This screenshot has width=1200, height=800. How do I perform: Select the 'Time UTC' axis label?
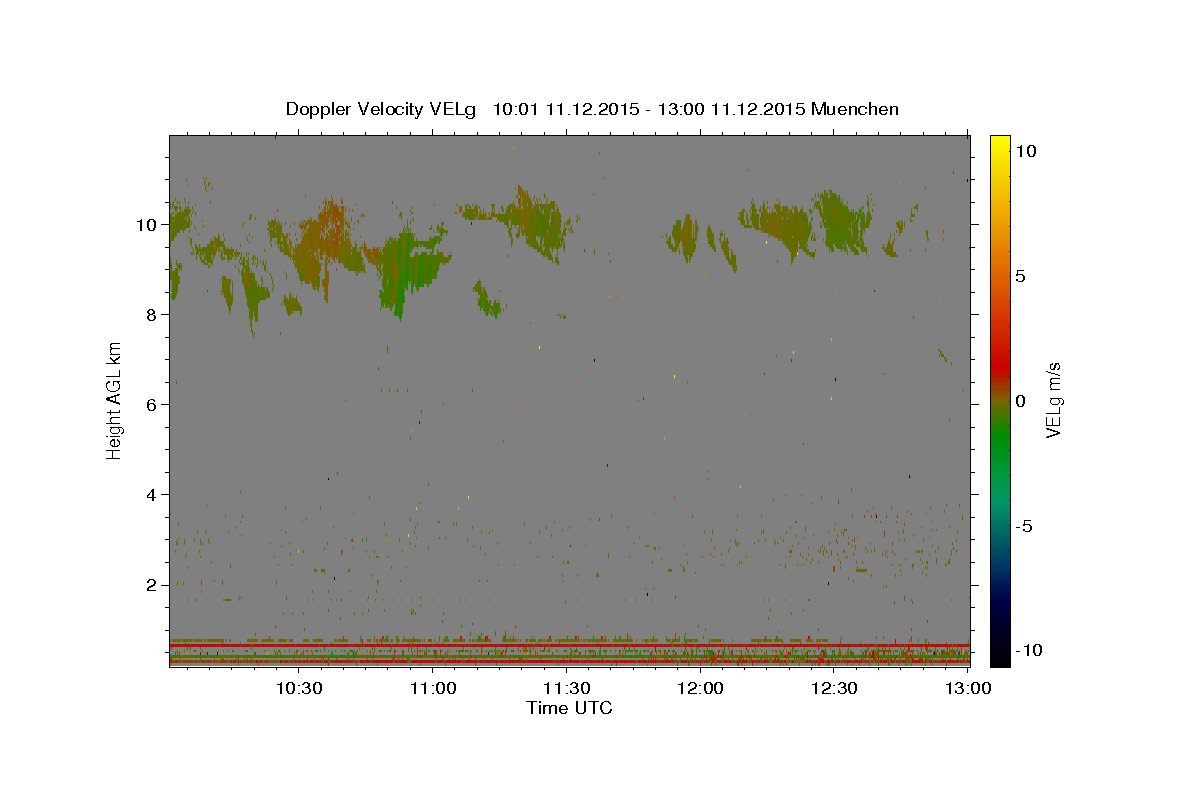pos(569,708)
